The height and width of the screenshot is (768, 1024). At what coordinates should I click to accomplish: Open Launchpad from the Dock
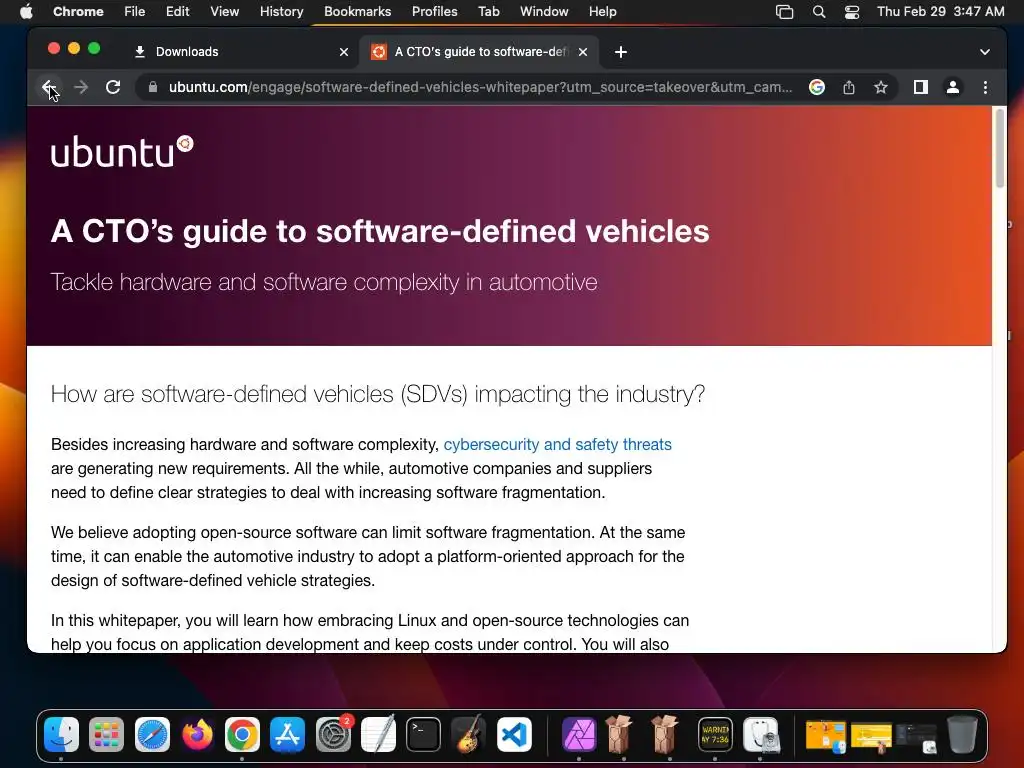[x=106, y=735]
